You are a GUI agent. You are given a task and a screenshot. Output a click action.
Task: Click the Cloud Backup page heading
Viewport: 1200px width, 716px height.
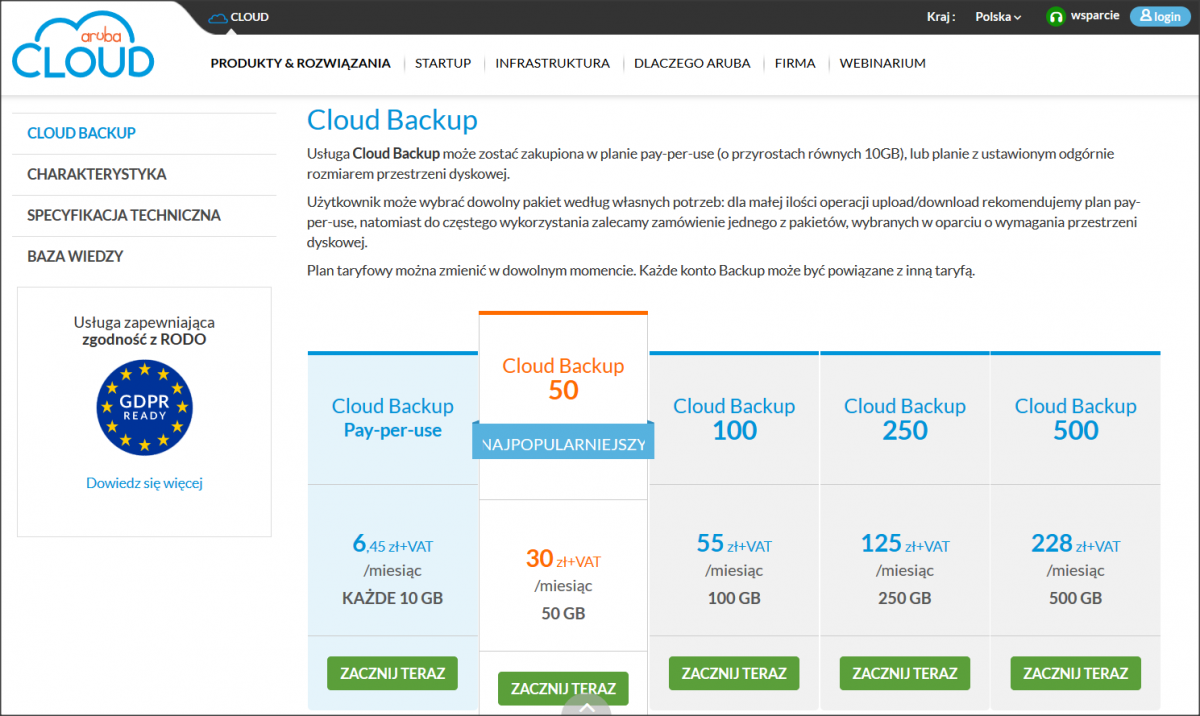[392, 120]
